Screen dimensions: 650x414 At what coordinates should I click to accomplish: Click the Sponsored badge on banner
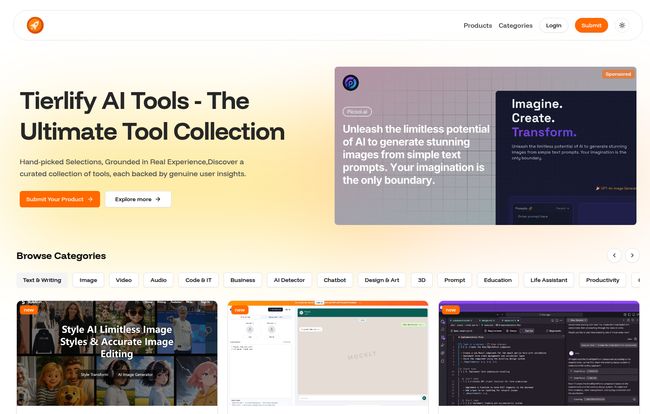coord(618,74)
